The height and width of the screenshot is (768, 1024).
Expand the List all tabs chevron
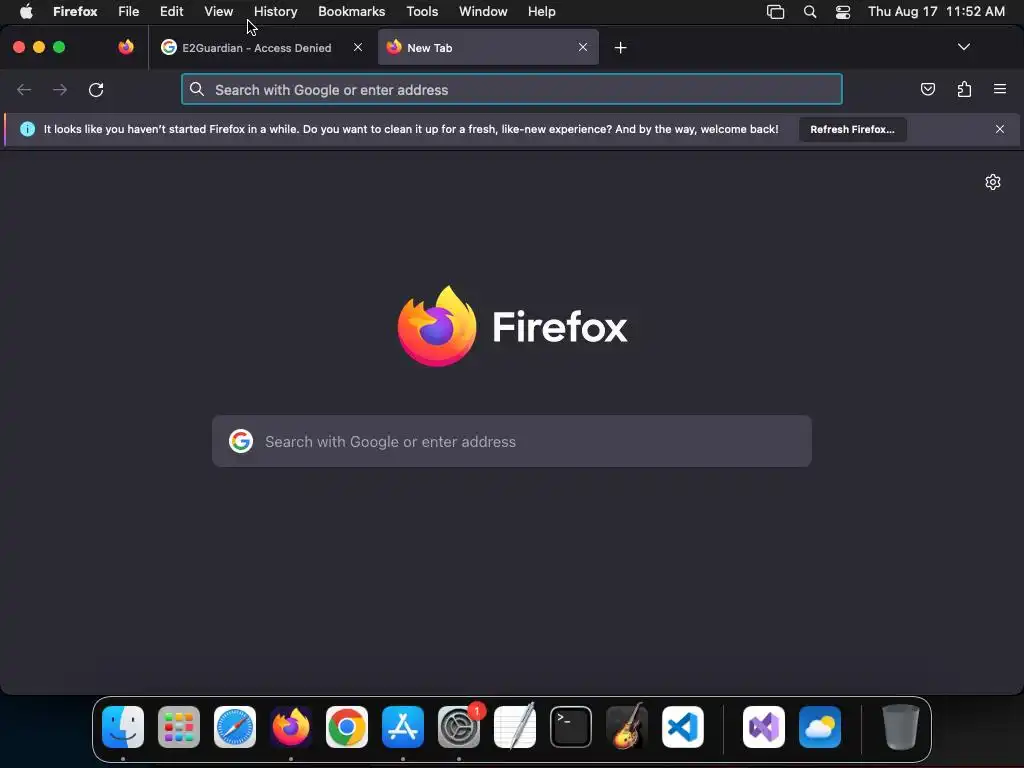click(x=963, y=47)
